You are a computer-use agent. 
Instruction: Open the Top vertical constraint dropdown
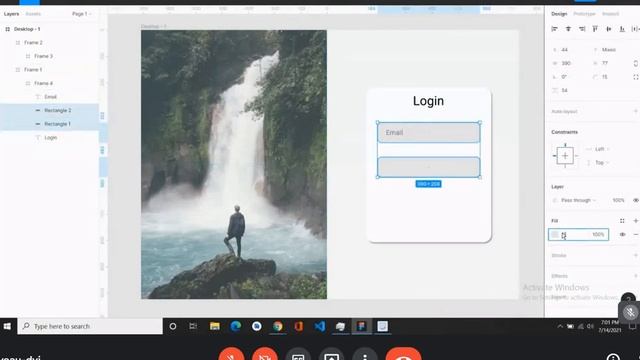coord(602,162)
